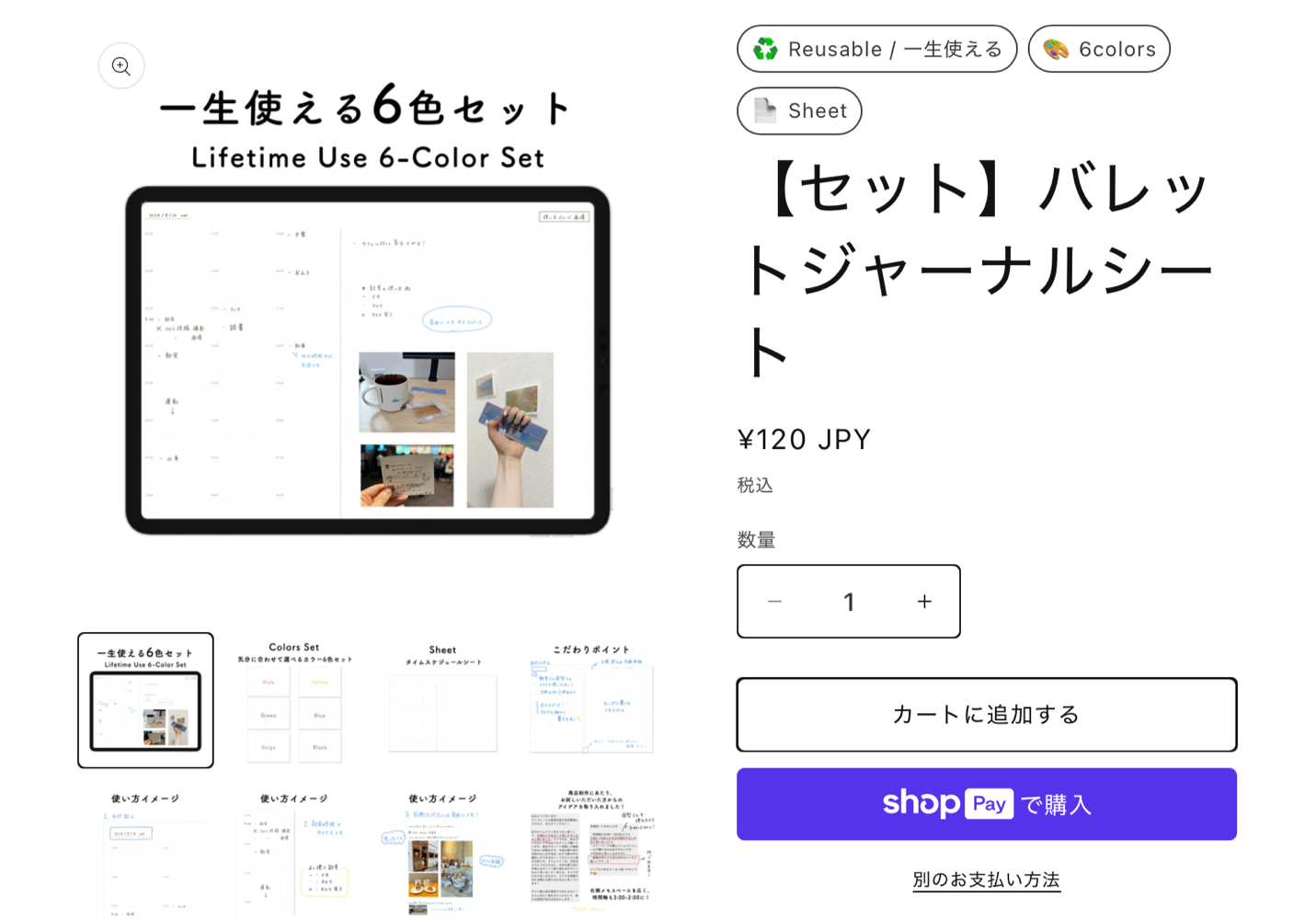Select the third 使い方イメージ thumbnail with photos

point(442,850)
